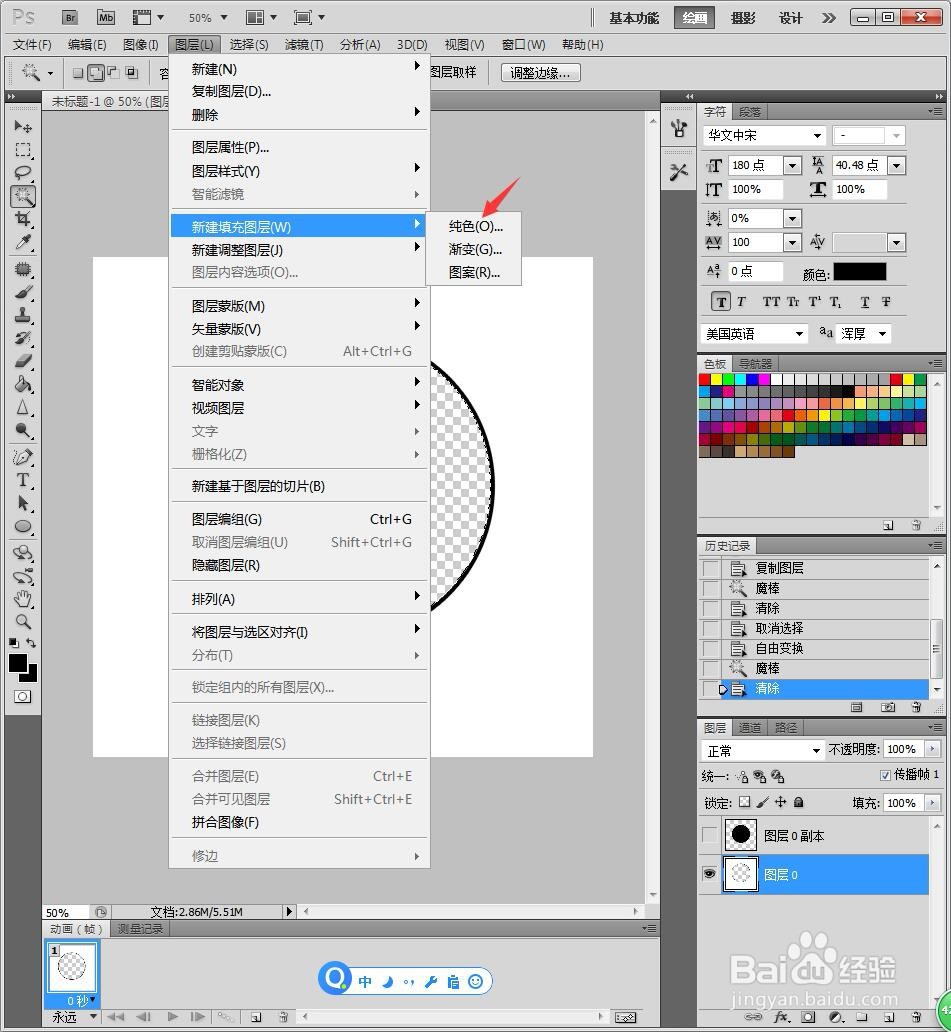This screenshot has width=951, height=1032.
Task: Hide 图层 0 with the eye icon
Action: coord(709,874)
